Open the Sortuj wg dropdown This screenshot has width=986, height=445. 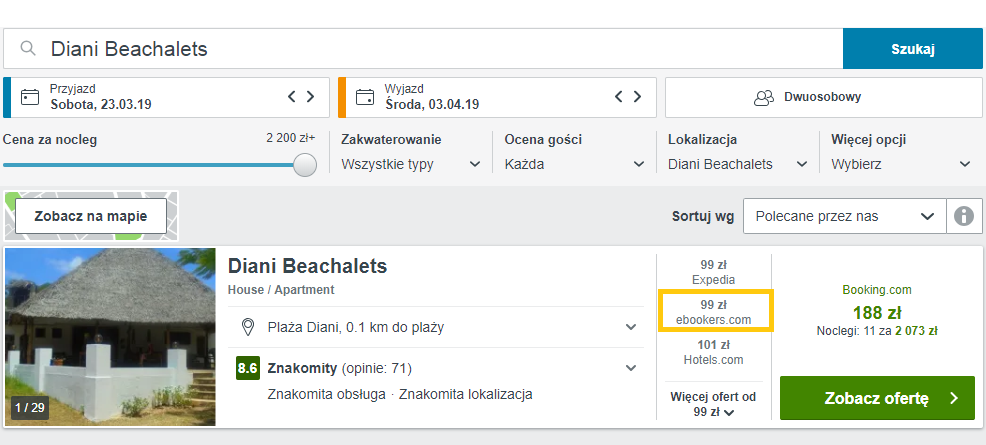[845, 216]
